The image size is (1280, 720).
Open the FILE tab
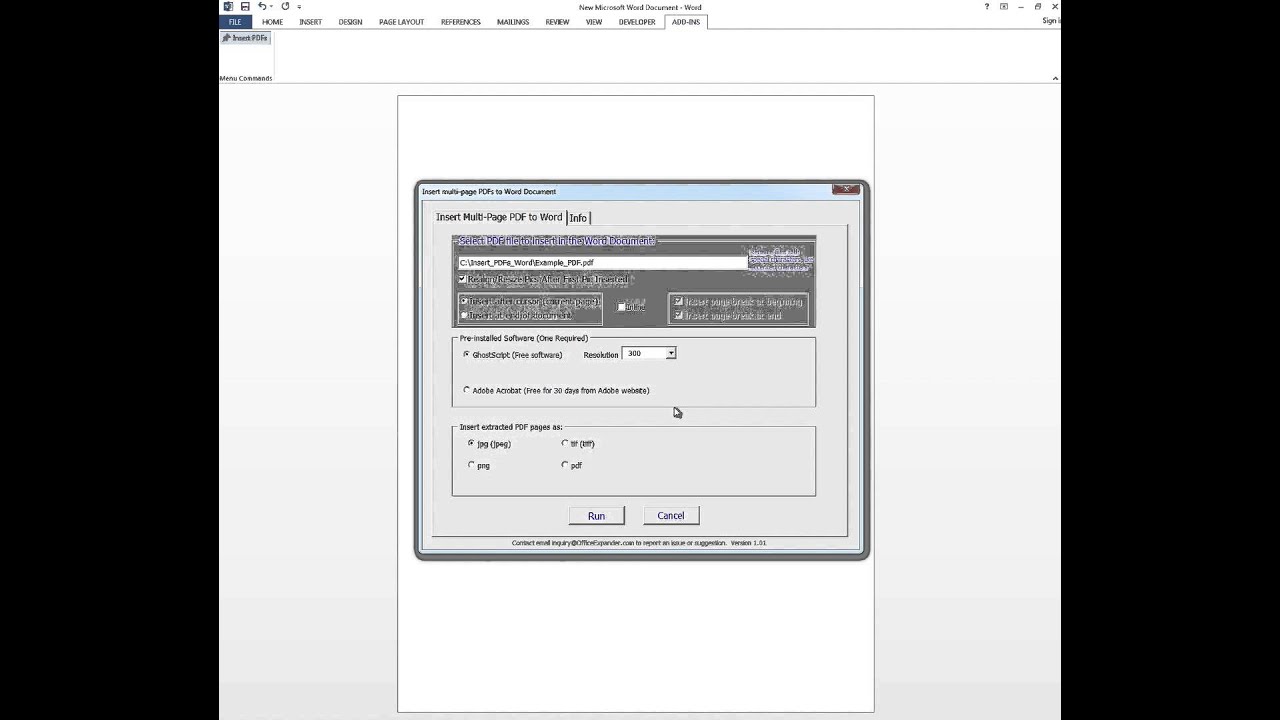[235, 22]
